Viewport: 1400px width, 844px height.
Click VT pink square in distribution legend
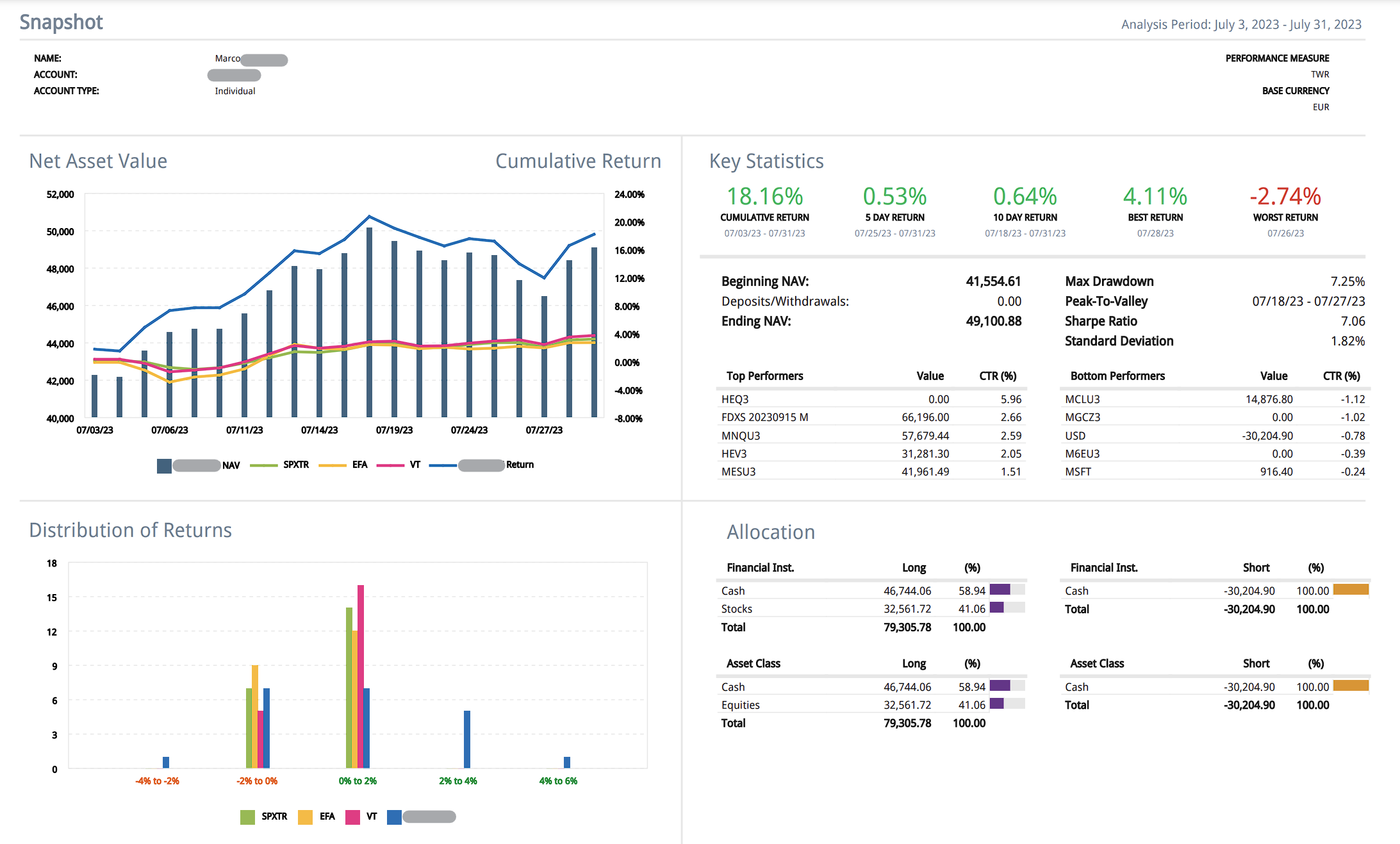coord(352,816)
